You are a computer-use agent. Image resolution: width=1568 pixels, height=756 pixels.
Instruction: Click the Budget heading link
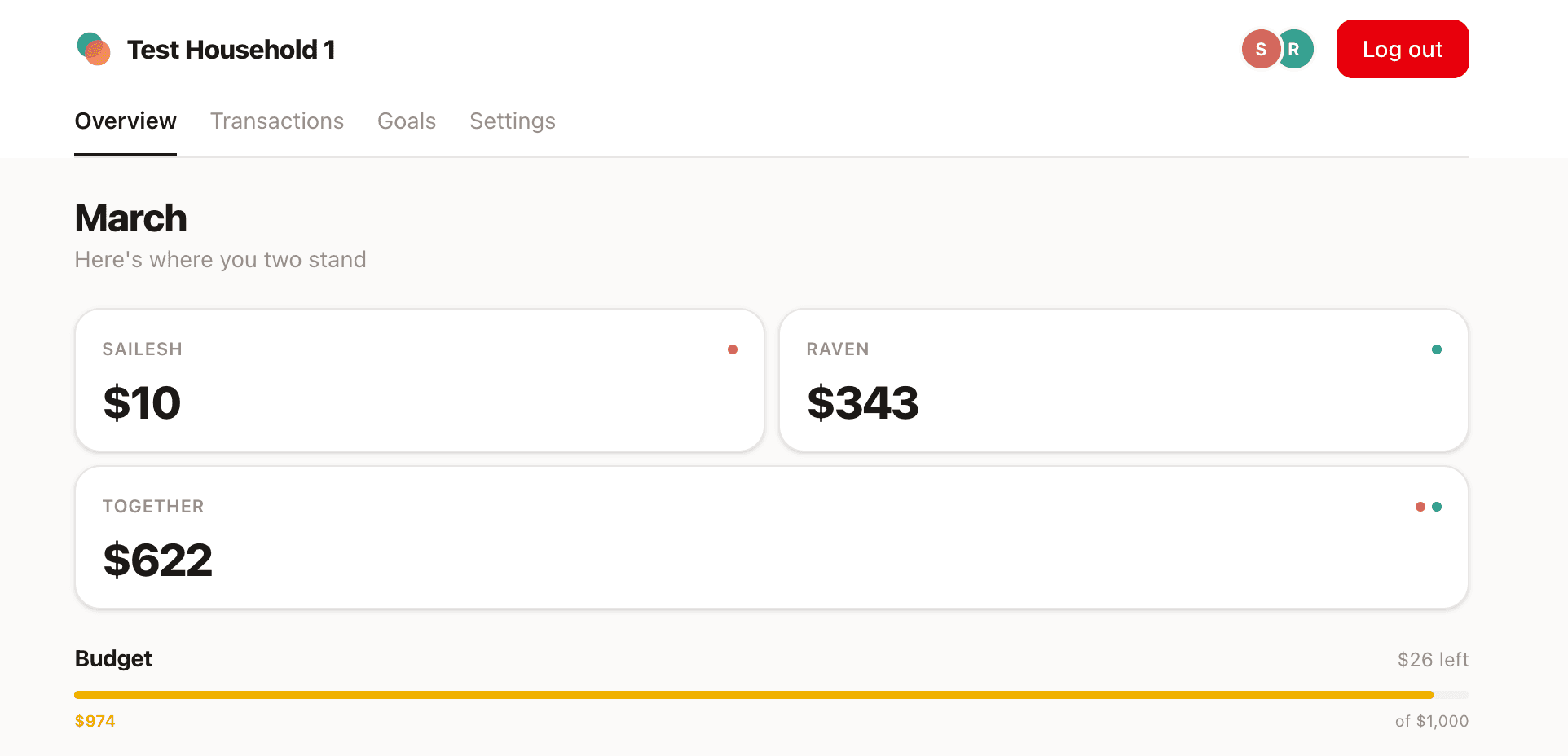112,658
